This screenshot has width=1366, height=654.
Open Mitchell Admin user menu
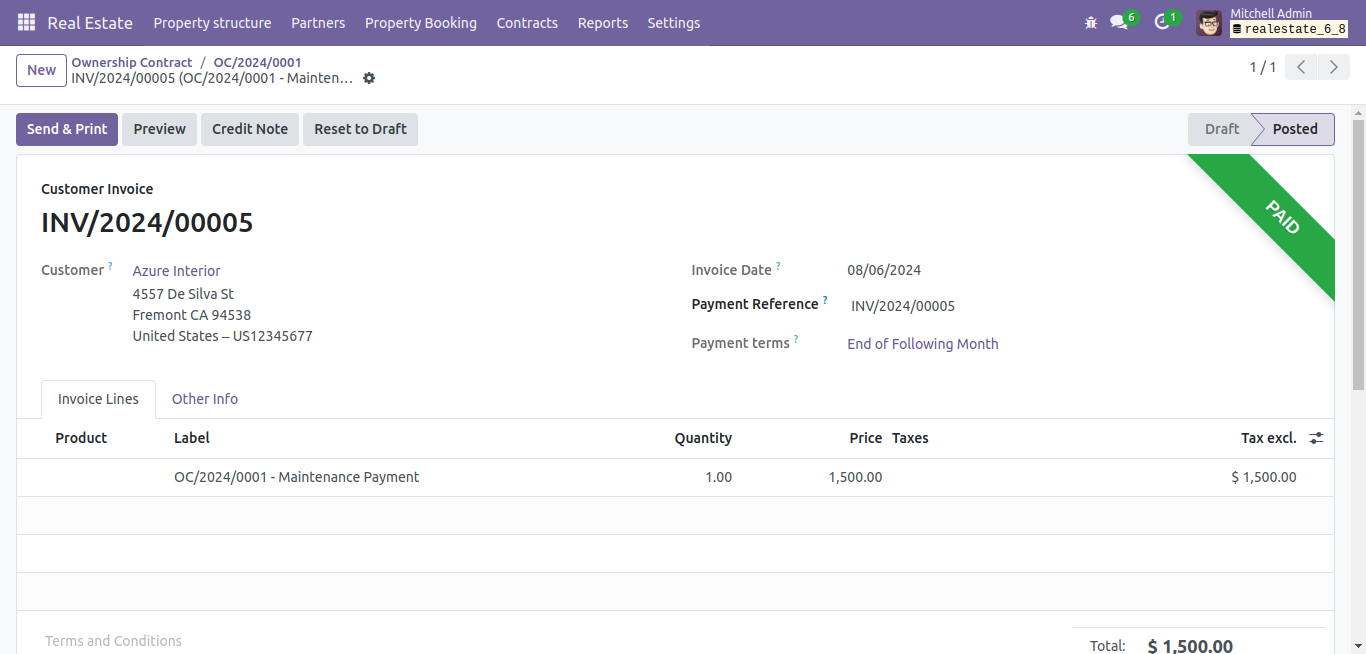[x=1272, y=22]
